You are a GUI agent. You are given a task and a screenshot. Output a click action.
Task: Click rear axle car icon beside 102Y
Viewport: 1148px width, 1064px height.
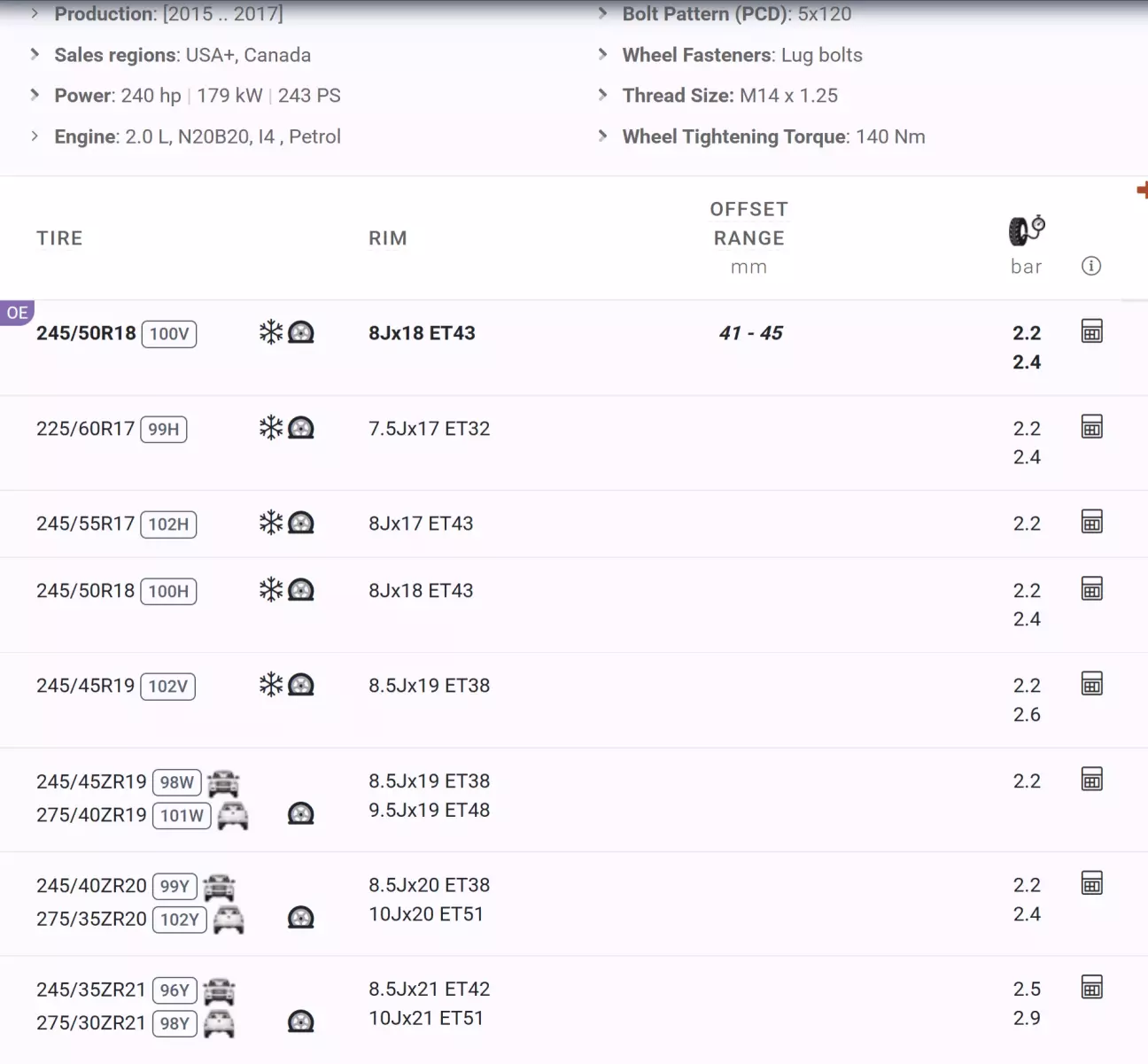click(x=229, y=920)
